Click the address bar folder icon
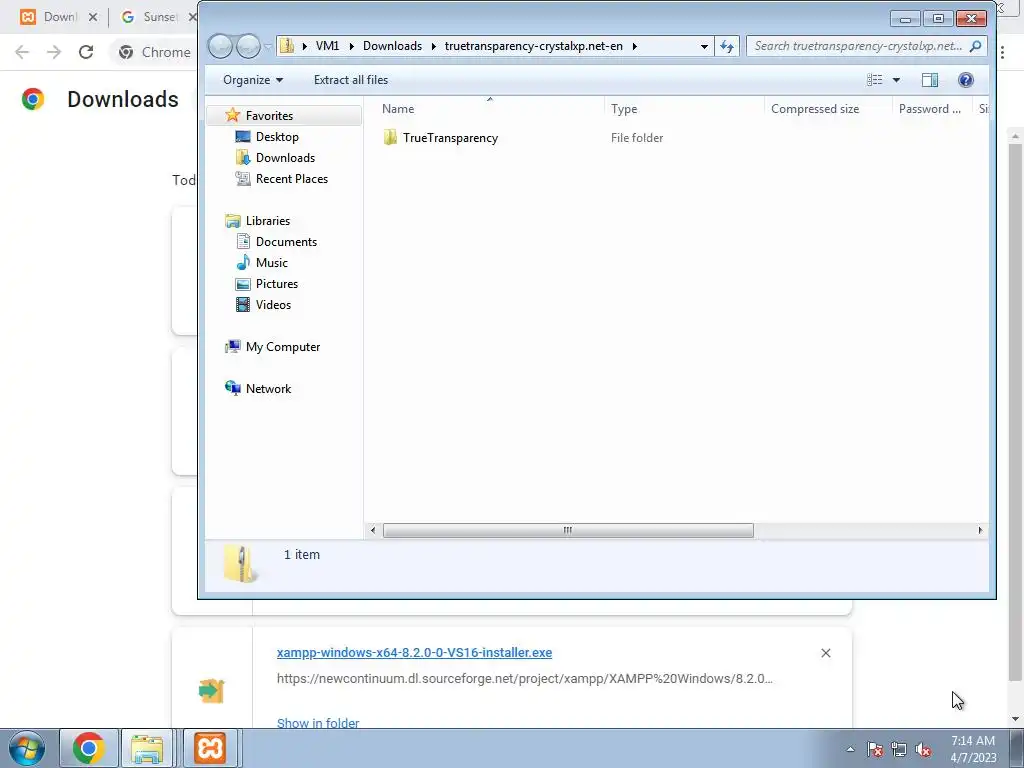The width and height of the screenshot is (1024, 768). point(287,46)
